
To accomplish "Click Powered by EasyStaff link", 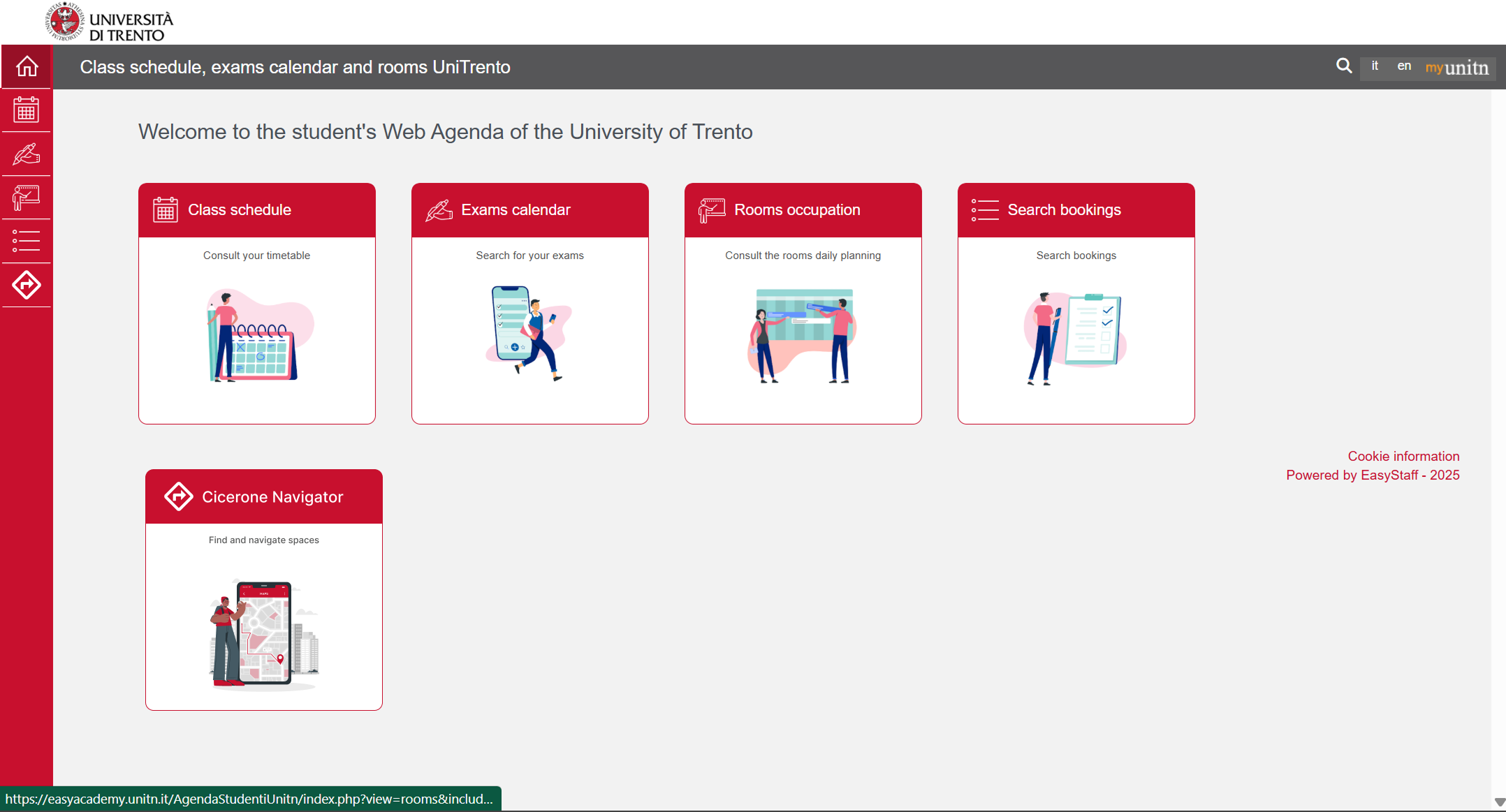I will (1373, 475).
